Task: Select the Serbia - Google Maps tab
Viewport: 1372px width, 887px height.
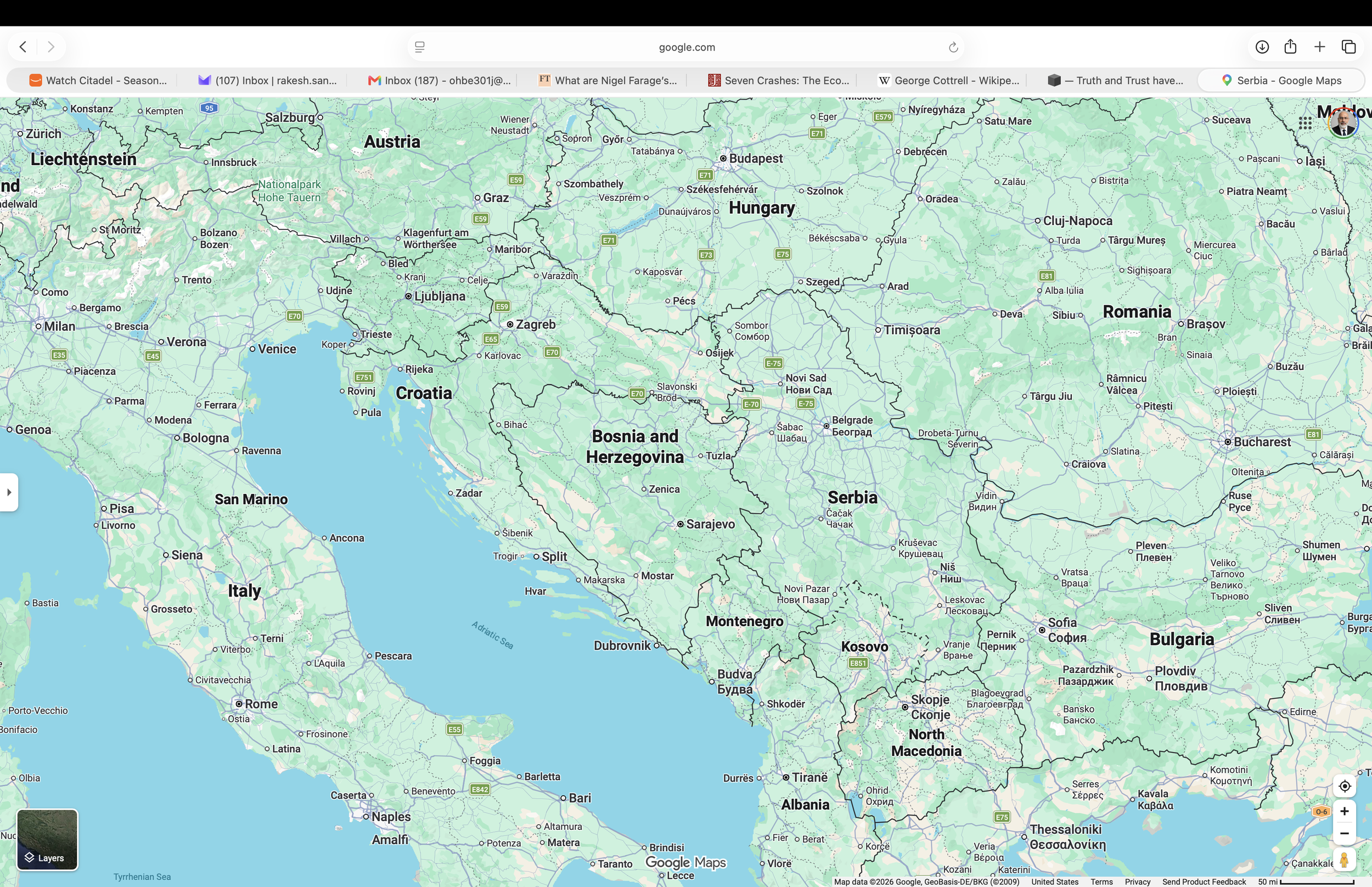Action: coord(1281,81)
